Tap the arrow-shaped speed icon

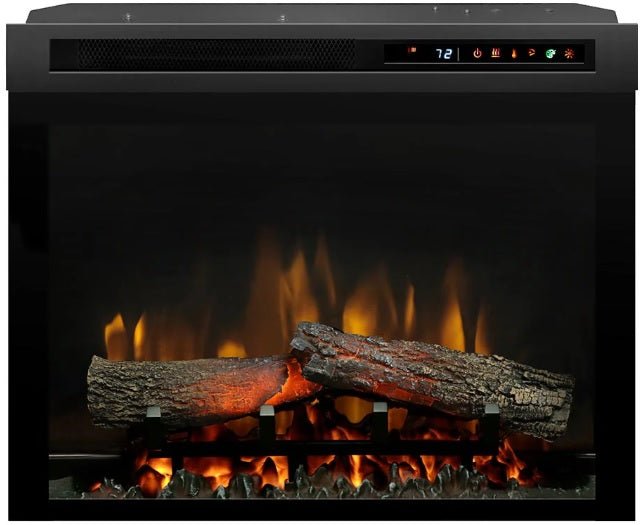coord(531,52)
